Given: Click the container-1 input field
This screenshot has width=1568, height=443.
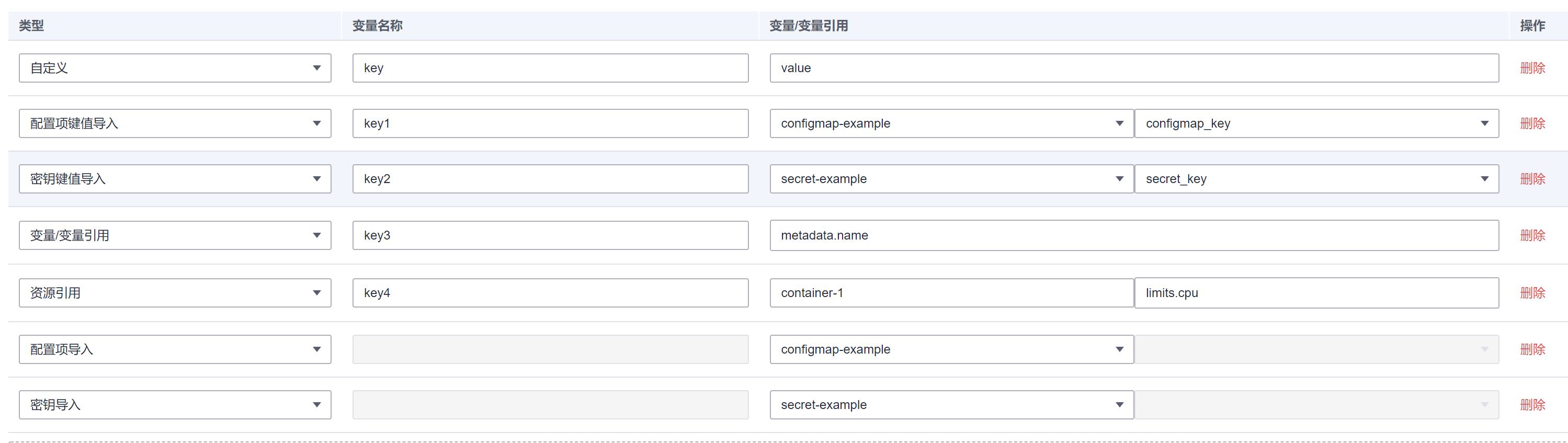Looking at the screenshot, I should pos(951,293).
